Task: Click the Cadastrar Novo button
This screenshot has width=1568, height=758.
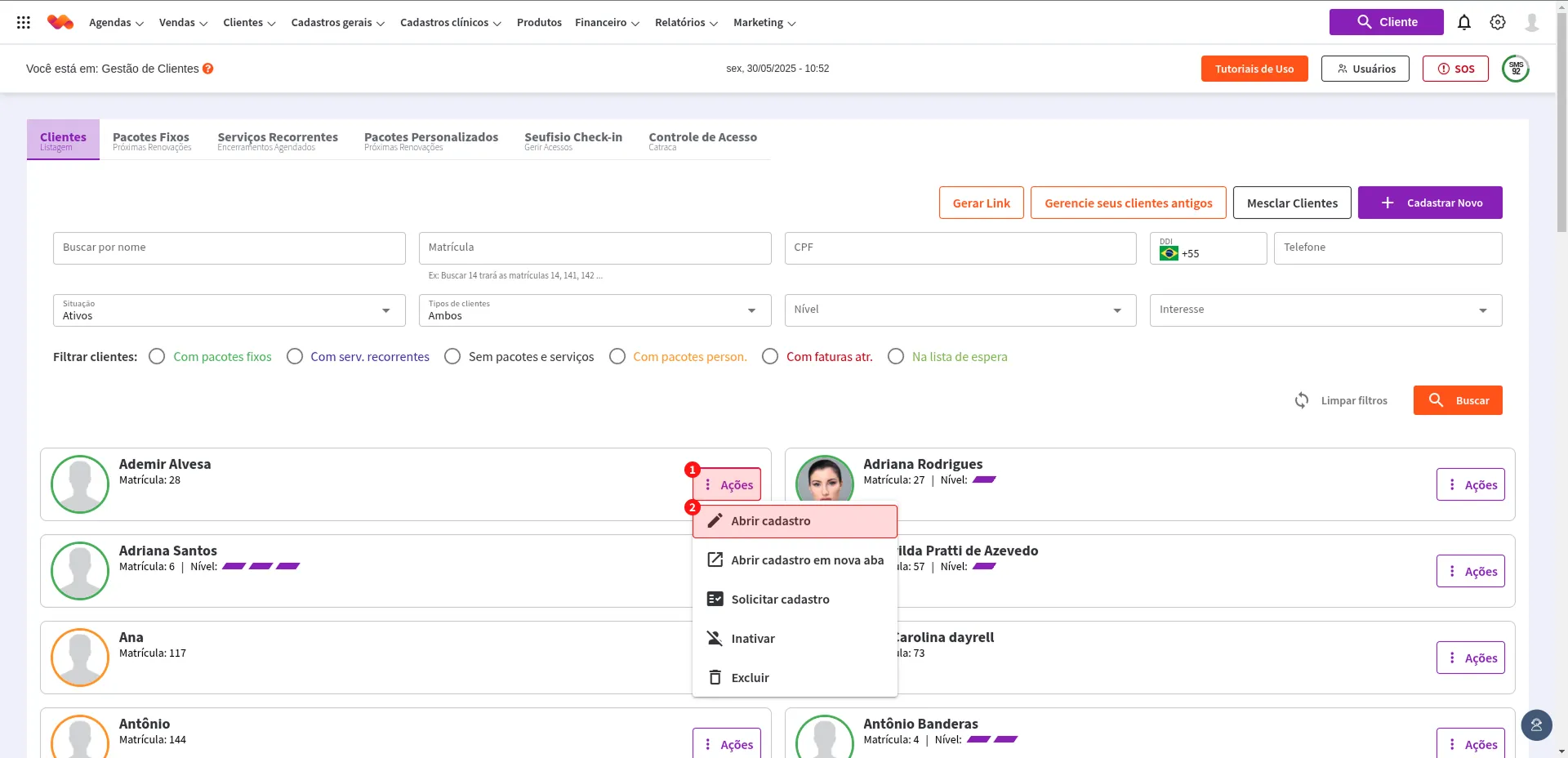Action: [x=1429, y=203]
